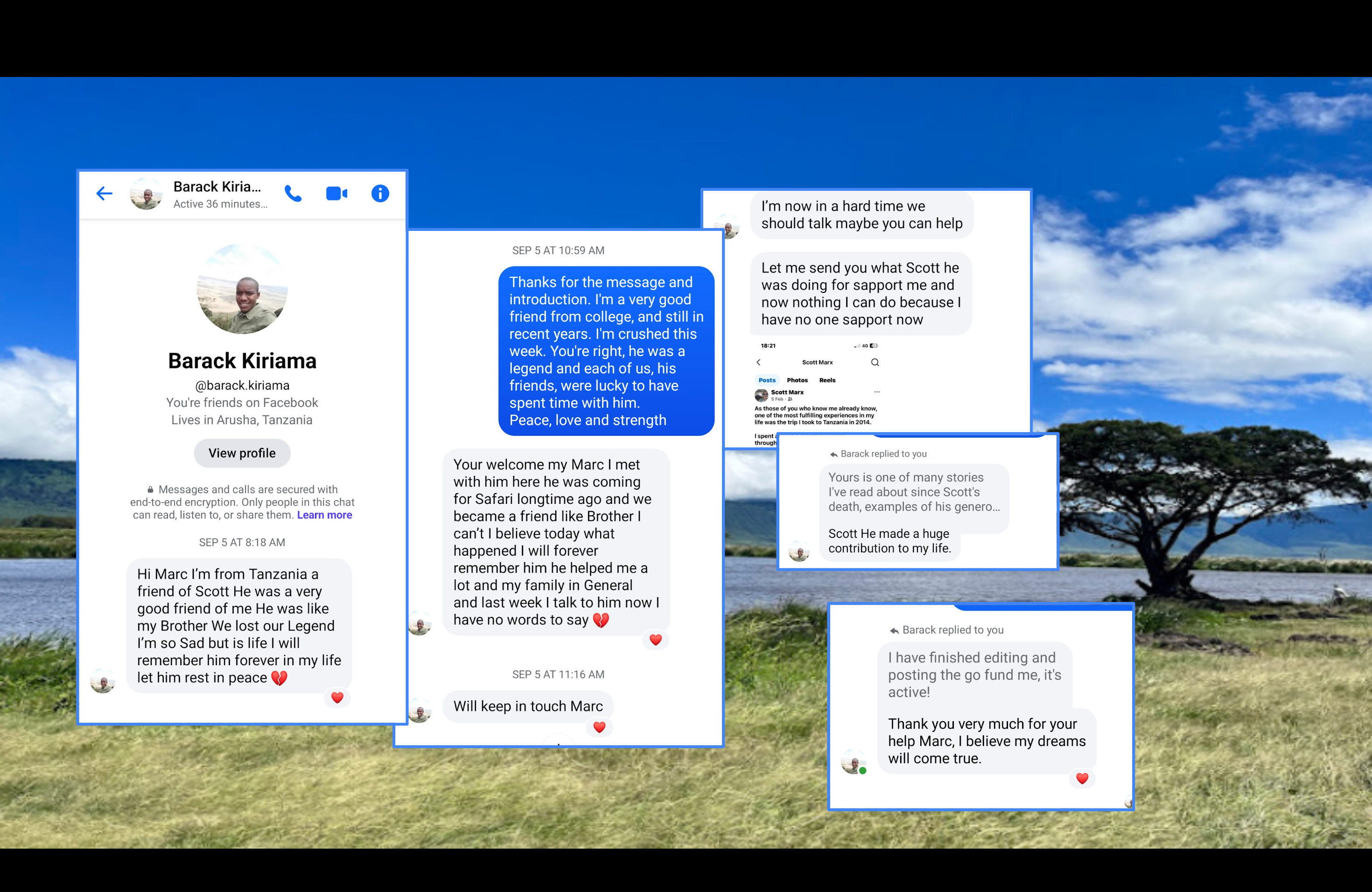Click the blue 'Thanks for the message and introduction' bubble
This screenshot has height=892, width=1372.
click(x=607, y=351)
